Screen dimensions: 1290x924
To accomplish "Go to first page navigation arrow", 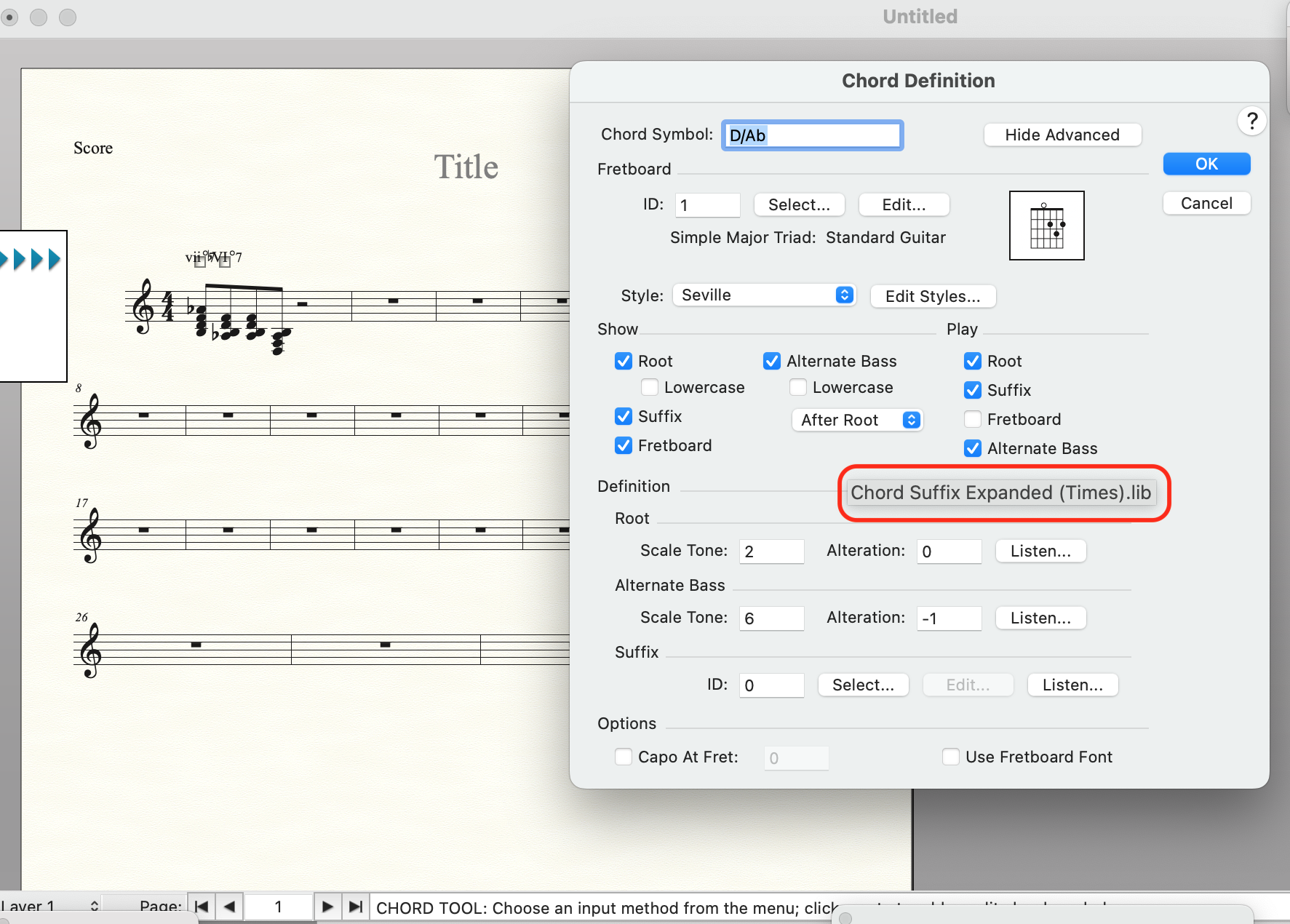I will pos(202,907).
